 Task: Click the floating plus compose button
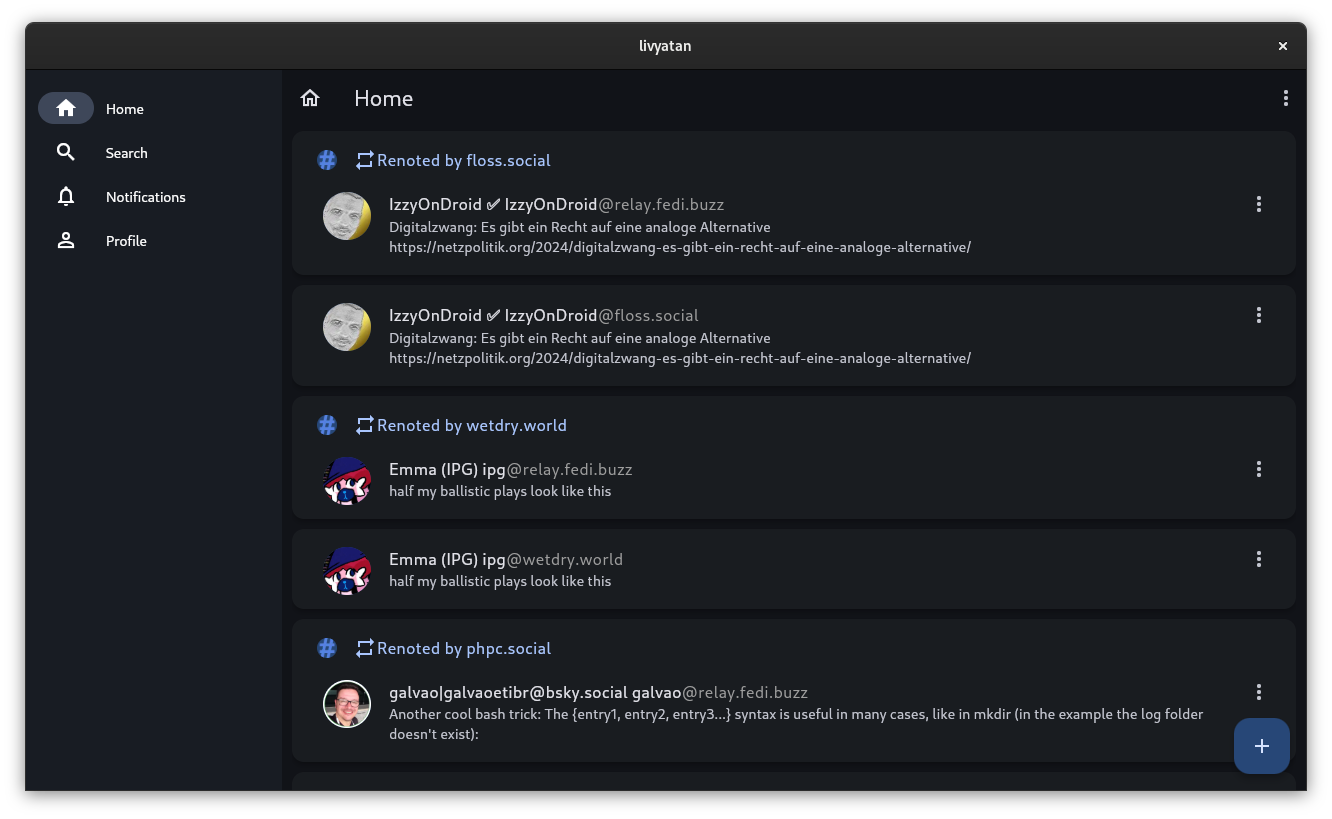click(1261, 746)
